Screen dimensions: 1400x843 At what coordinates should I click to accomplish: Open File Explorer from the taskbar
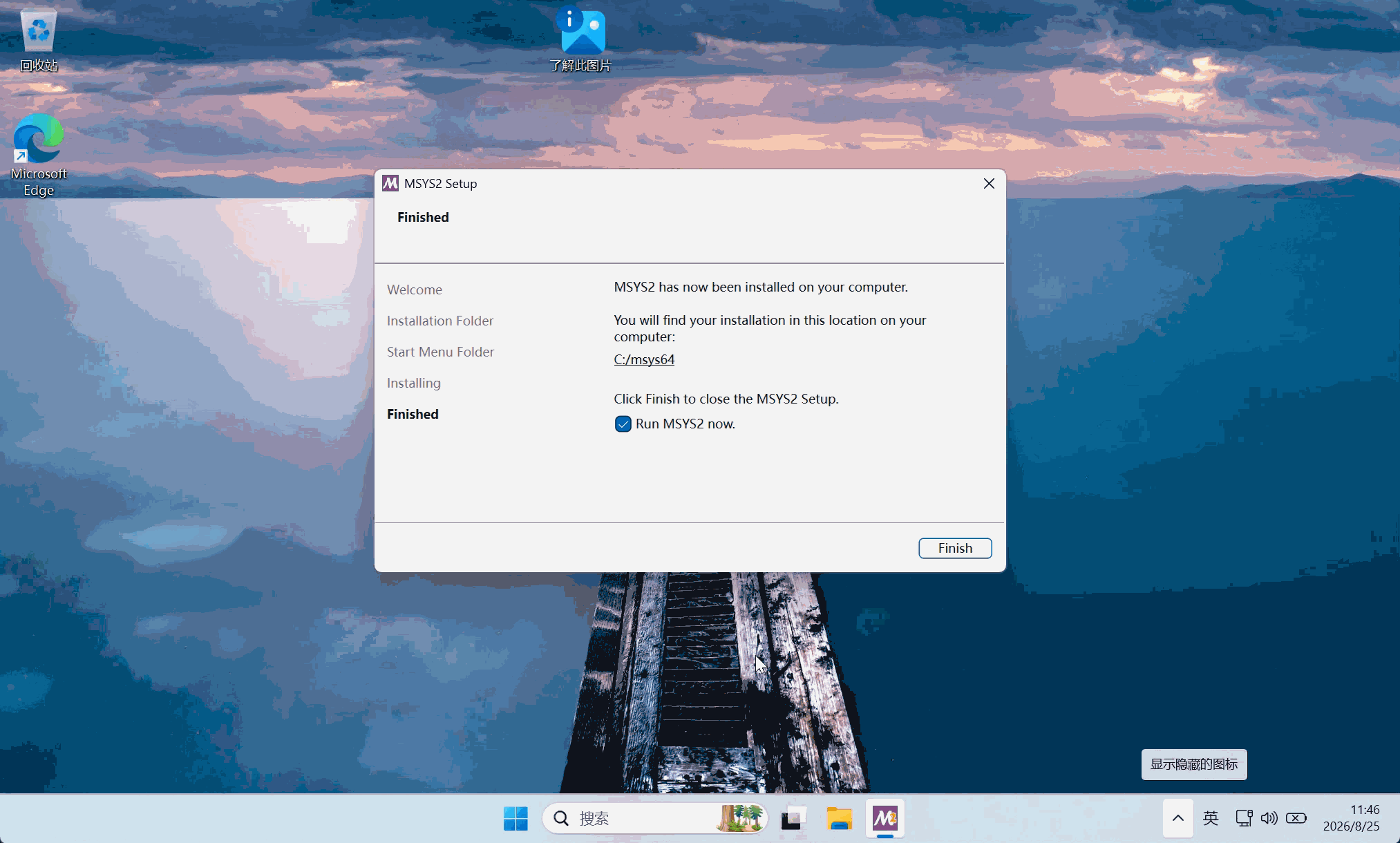840,819
